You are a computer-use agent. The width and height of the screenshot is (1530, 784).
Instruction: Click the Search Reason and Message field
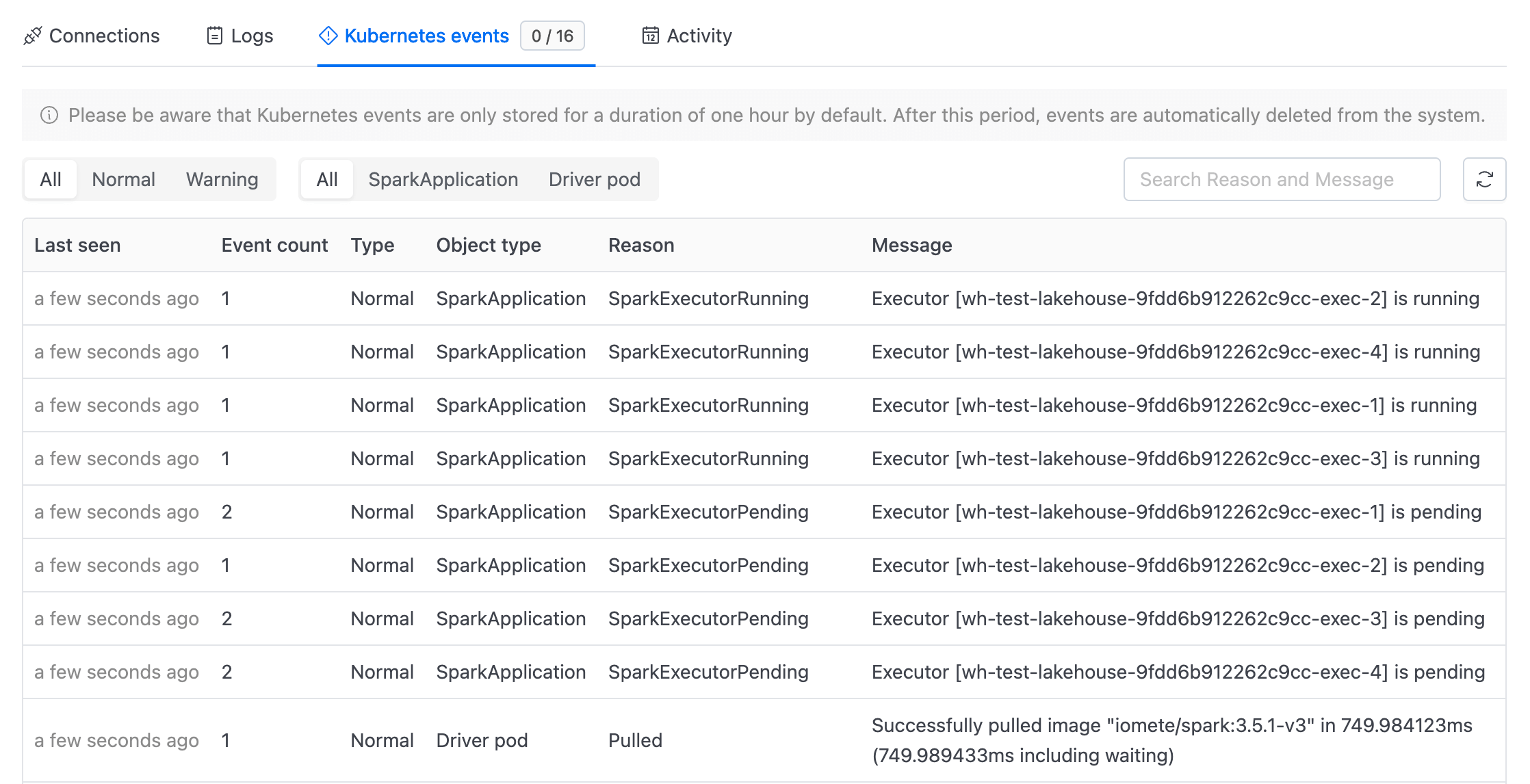click(x=1284, y=179)
